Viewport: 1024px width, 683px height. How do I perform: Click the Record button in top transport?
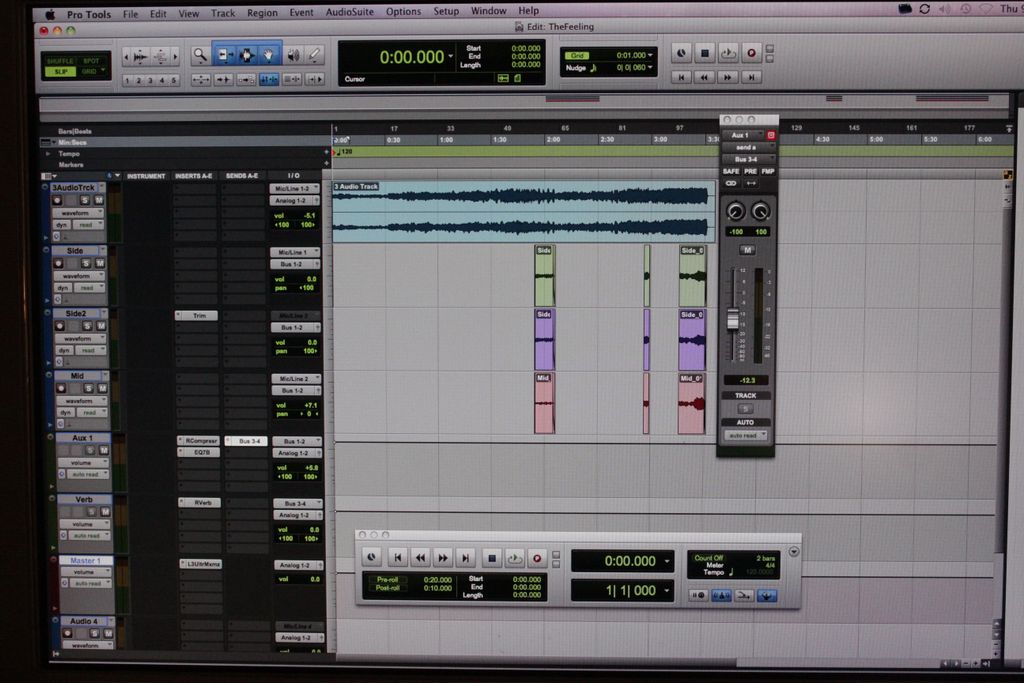(751, 54)
